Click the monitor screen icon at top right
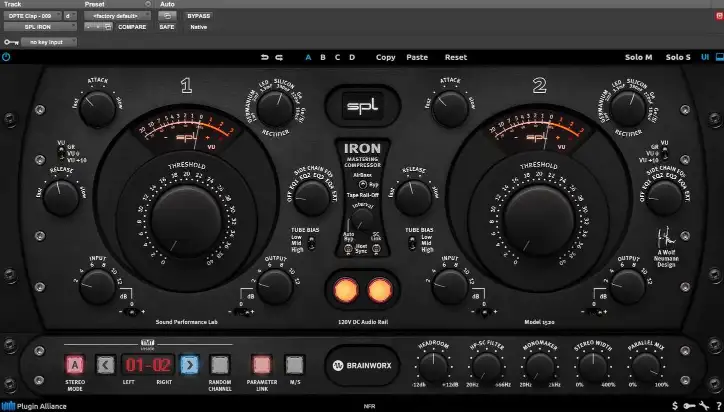This screenshot has height=412, width=724. (x=719, y=57)
